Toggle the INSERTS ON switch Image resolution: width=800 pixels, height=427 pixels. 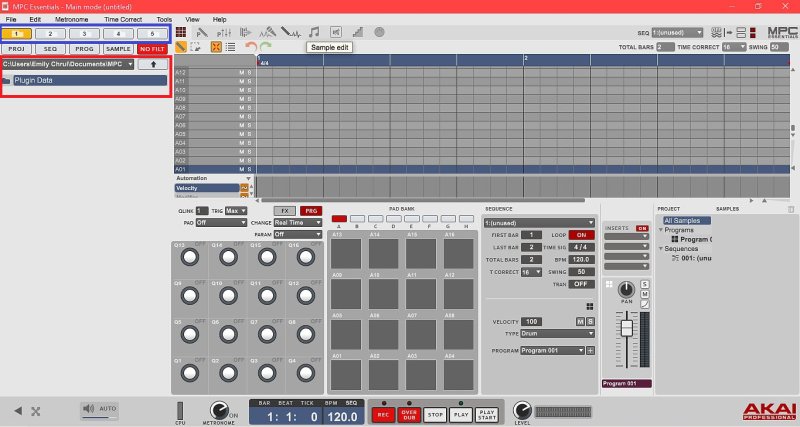642,228
